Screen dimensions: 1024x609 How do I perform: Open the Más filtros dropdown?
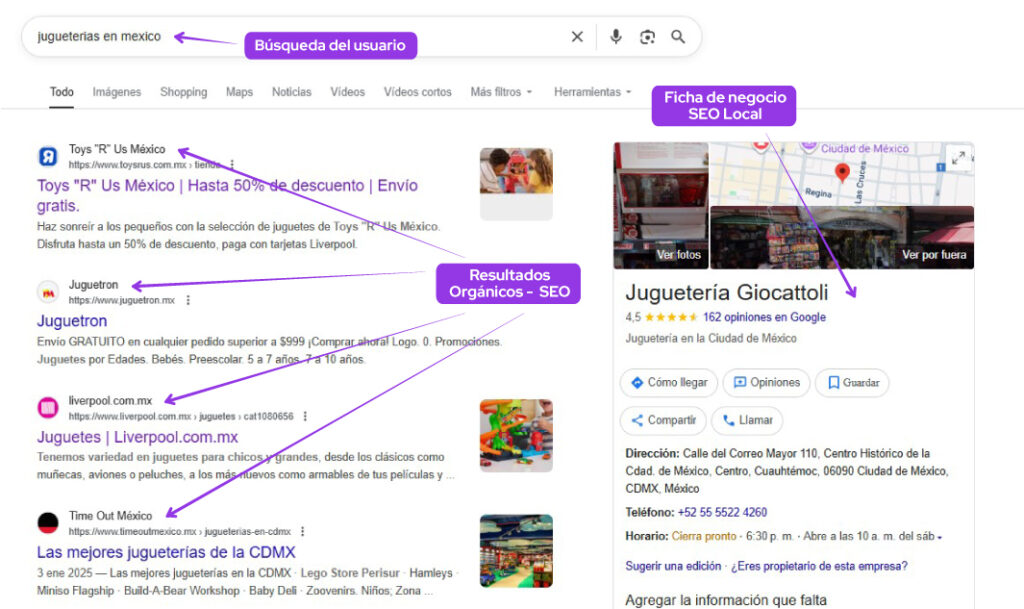pos(501,92)
